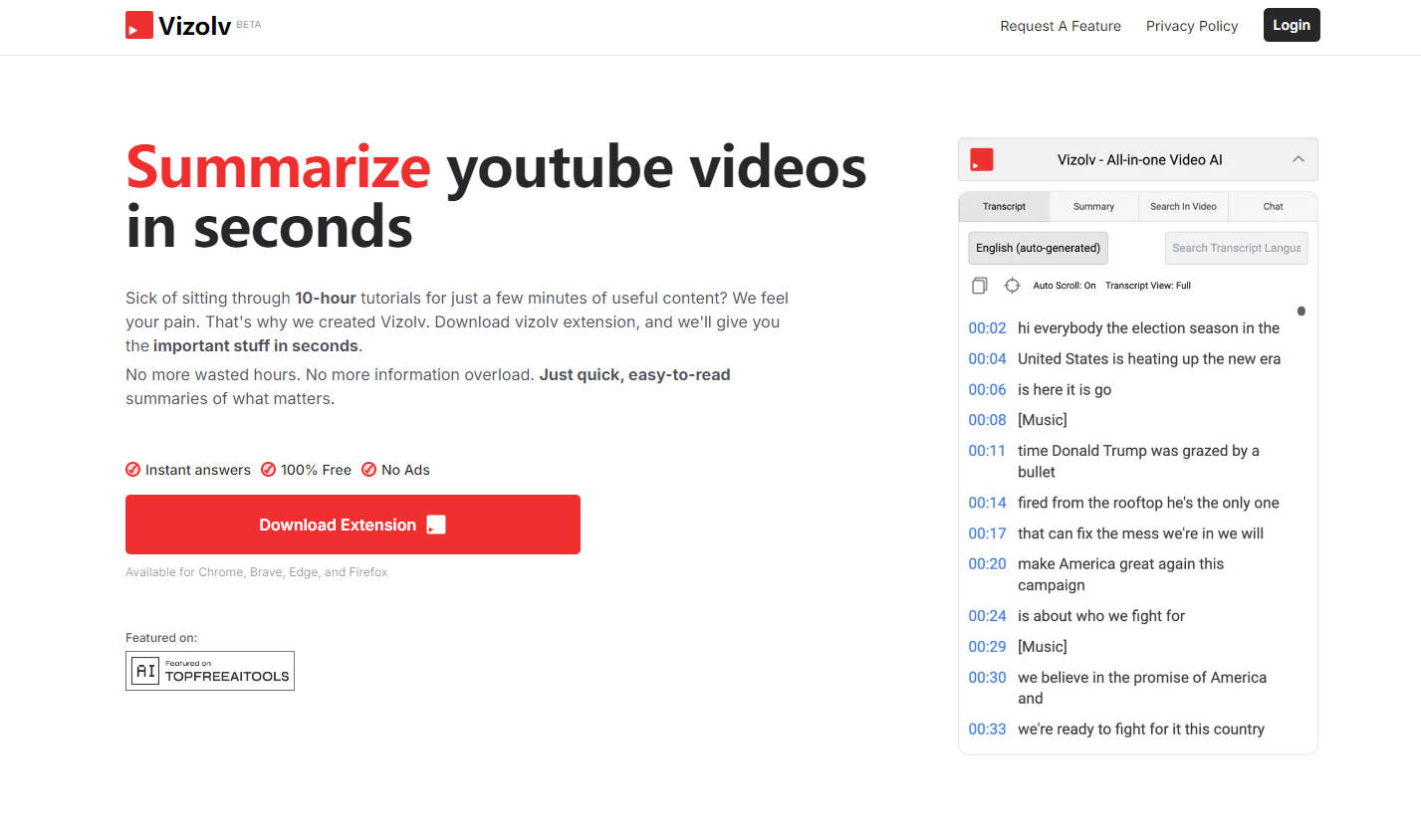
Task: Collapse the Vizolv All-in-one Video AI panel
Action: pos(1298,159)
